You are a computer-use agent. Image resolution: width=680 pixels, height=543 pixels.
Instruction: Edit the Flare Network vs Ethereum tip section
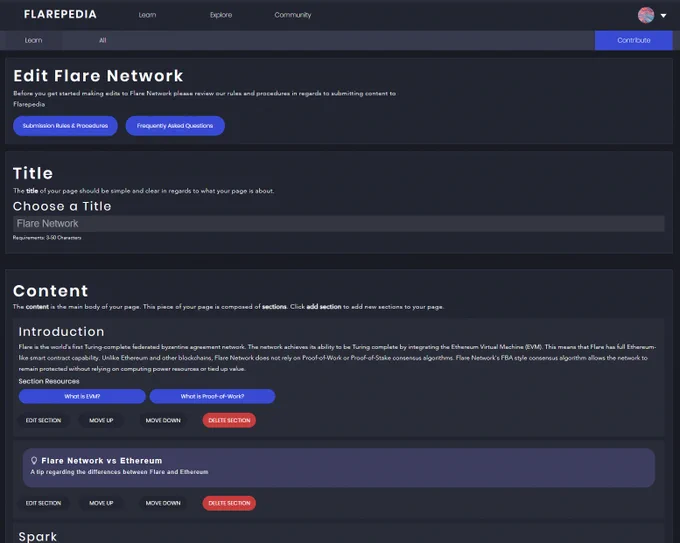43,503
